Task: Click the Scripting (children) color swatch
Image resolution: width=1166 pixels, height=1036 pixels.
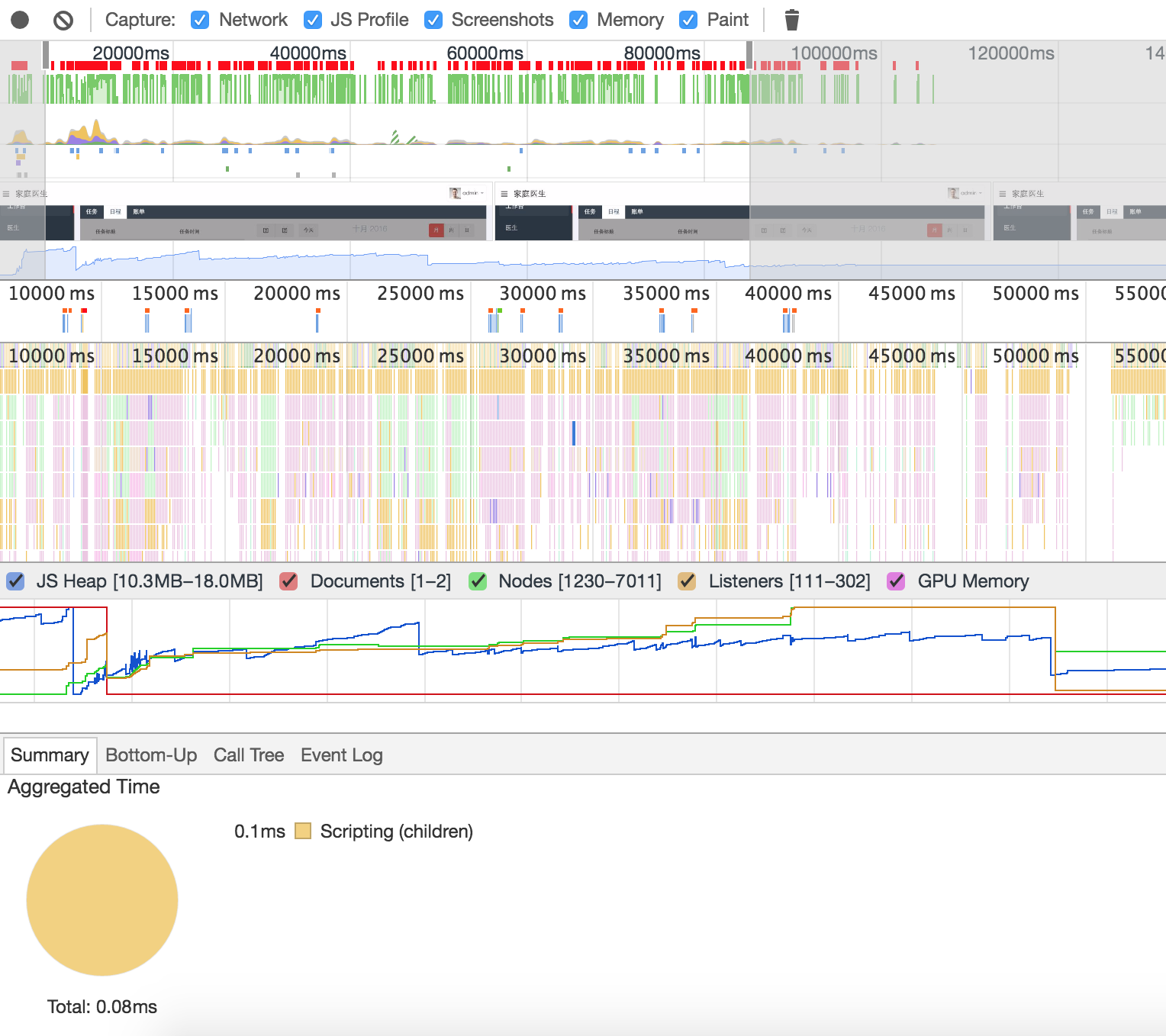Action: click(x=303, y=831)
